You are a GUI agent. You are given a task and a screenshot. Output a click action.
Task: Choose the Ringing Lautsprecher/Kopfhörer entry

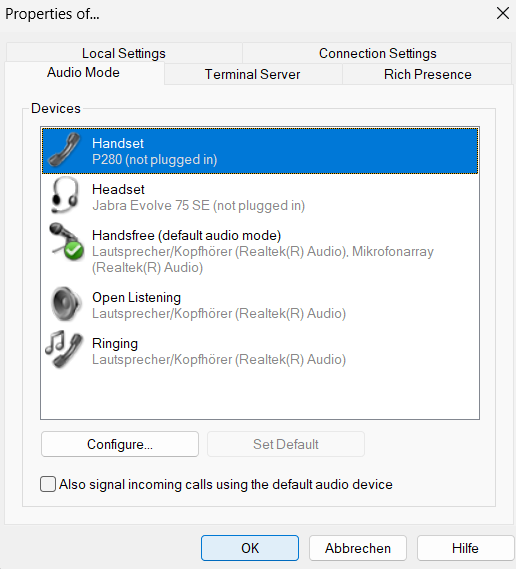coord(260,351)
